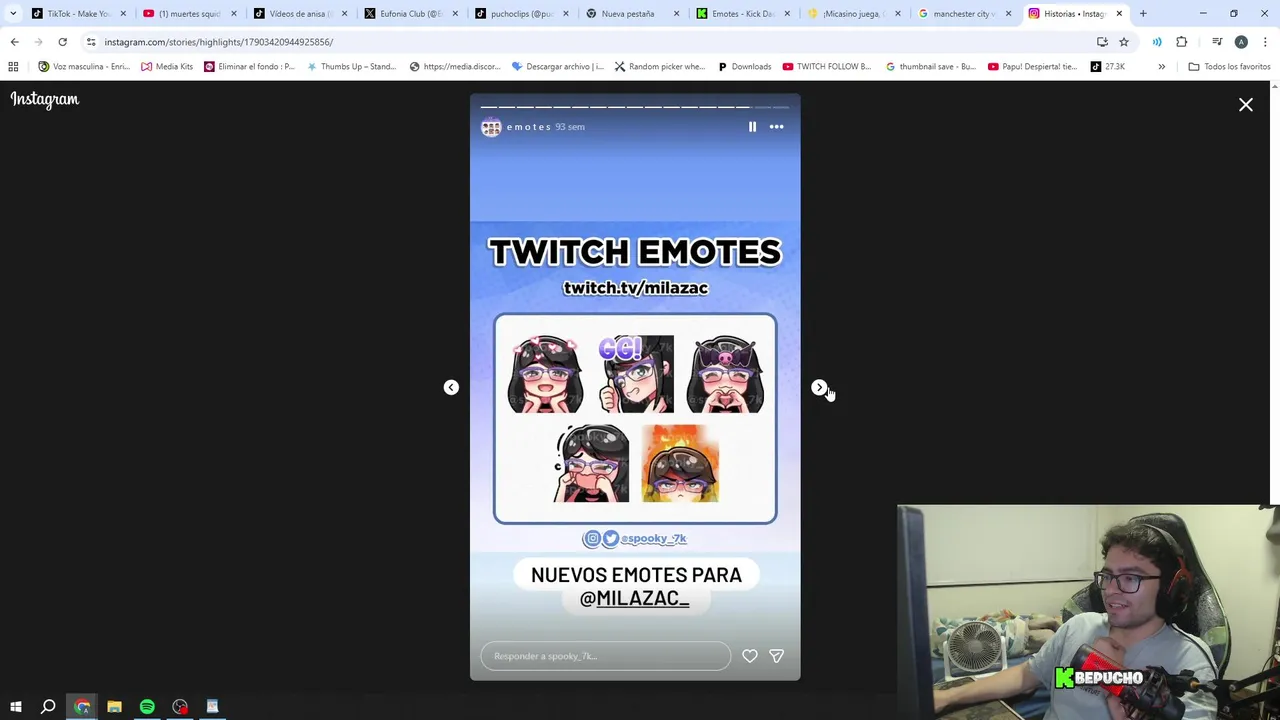Open the Papu Despierta bookmark

pos(1033,67)
